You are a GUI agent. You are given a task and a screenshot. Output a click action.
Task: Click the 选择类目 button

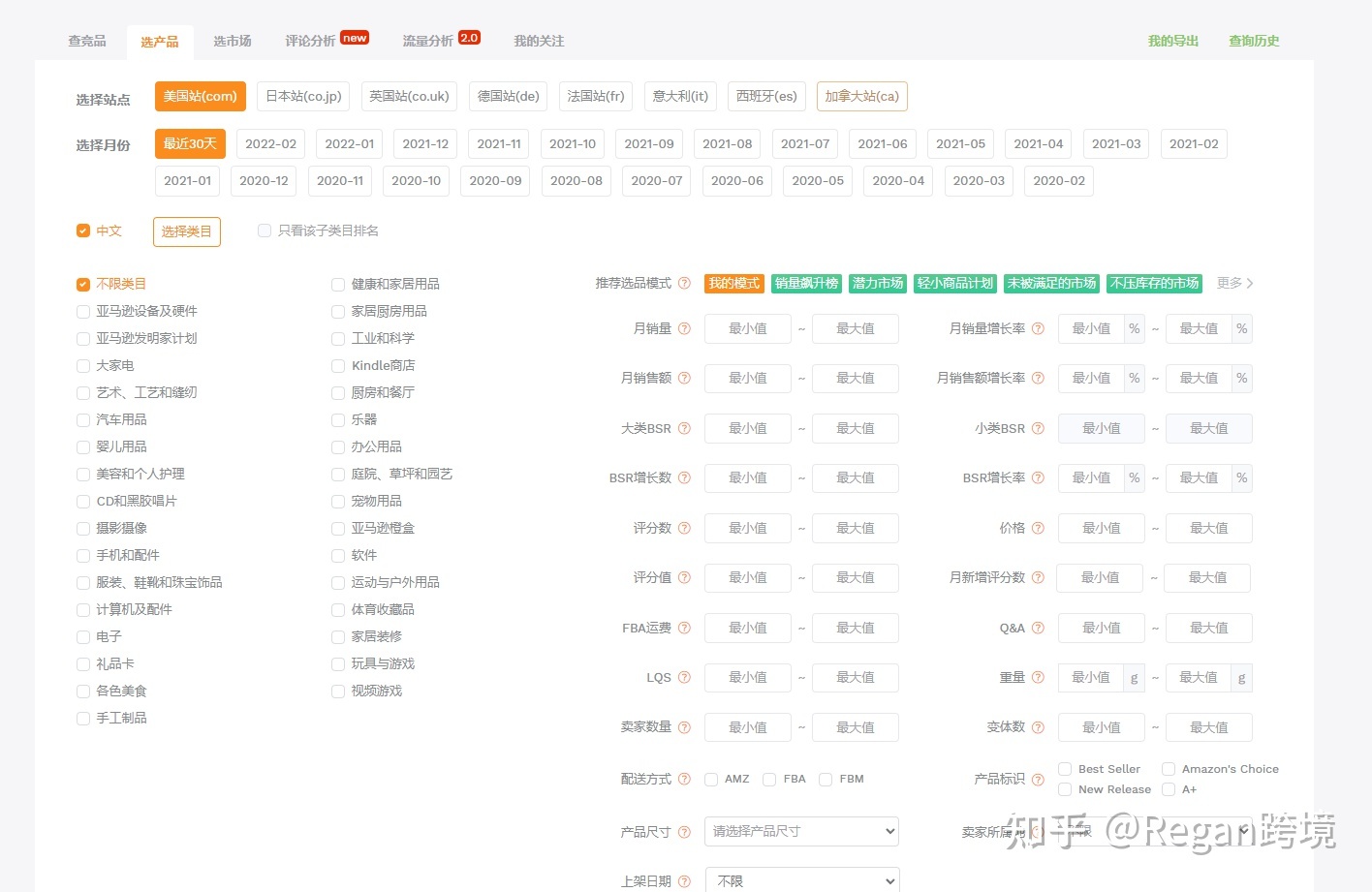click(186, 232)
